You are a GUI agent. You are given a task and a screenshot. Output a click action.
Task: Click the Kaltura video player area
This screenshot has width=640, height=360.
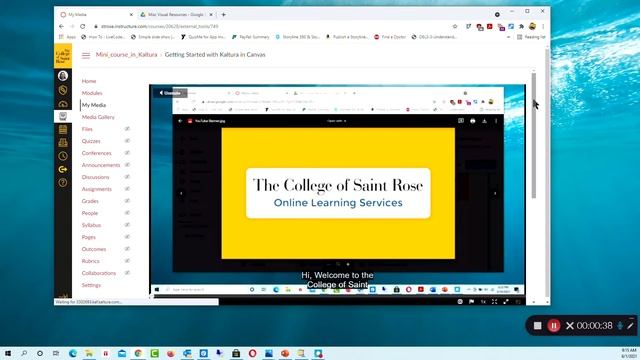(338, 190)
